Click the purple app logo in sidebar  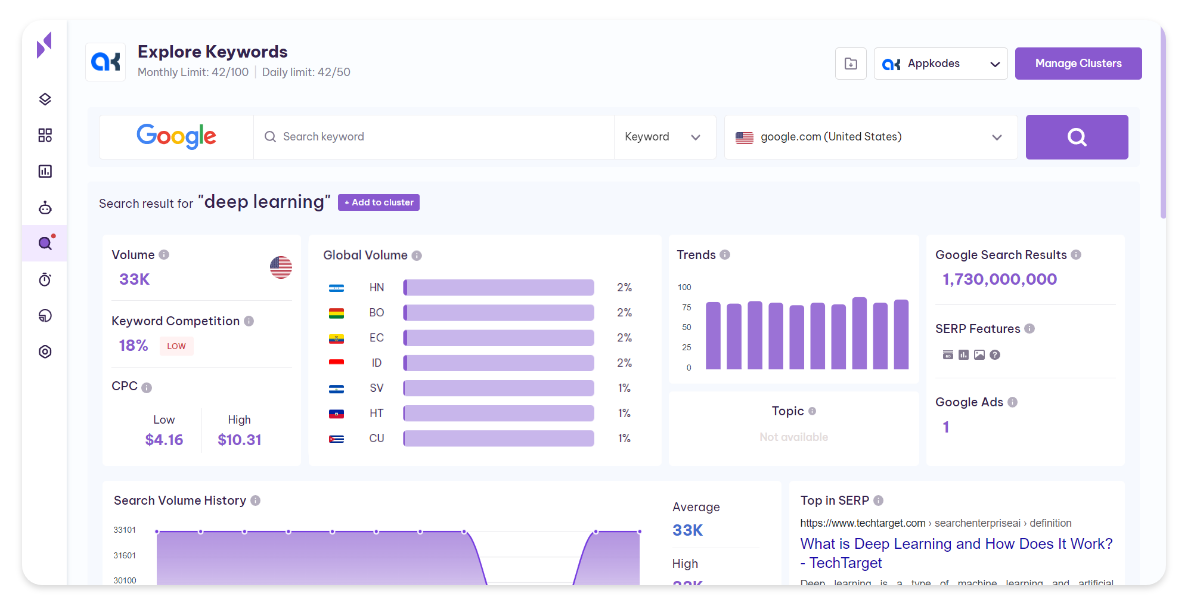tap(45, 45)
